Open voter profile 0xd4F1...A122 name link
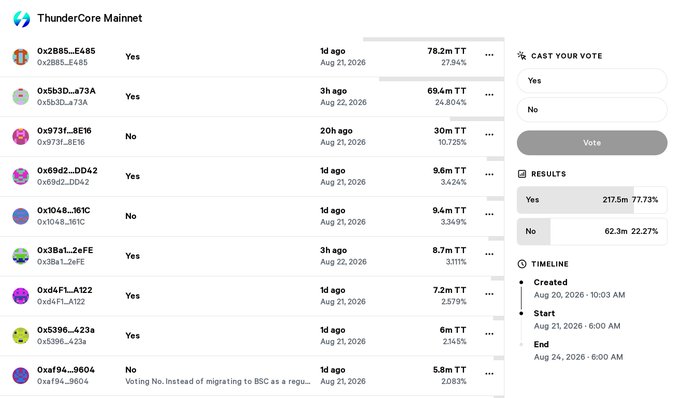This screenshot has width=680, height=398. click(65, 290)
